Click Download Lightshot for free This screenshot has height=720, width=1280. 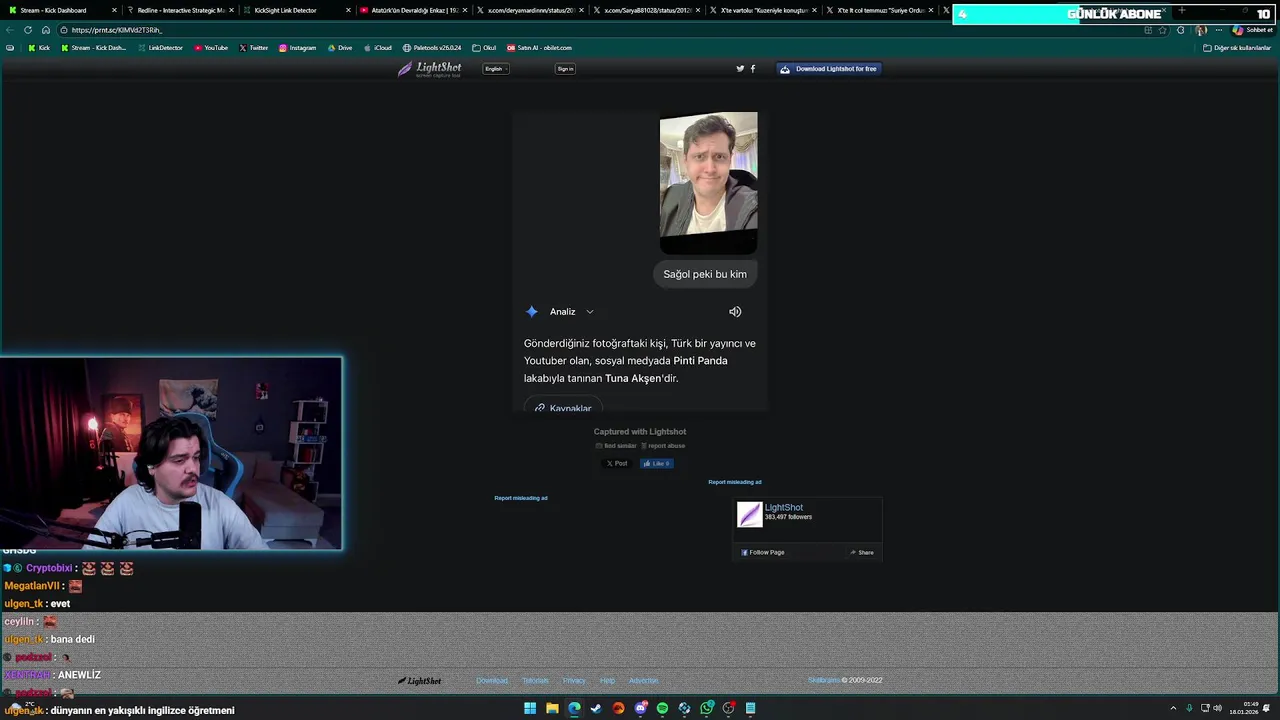coord(828,69)
